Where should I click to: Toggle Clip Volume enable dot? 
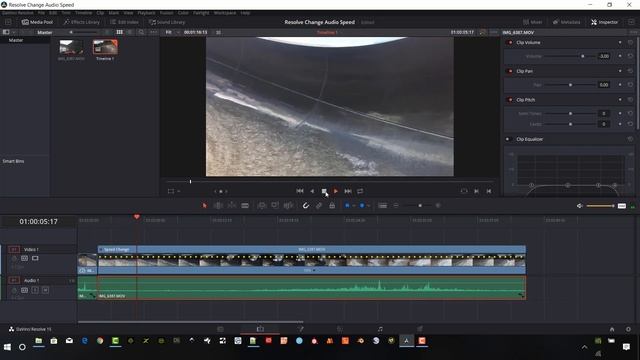tap(509, 42)
